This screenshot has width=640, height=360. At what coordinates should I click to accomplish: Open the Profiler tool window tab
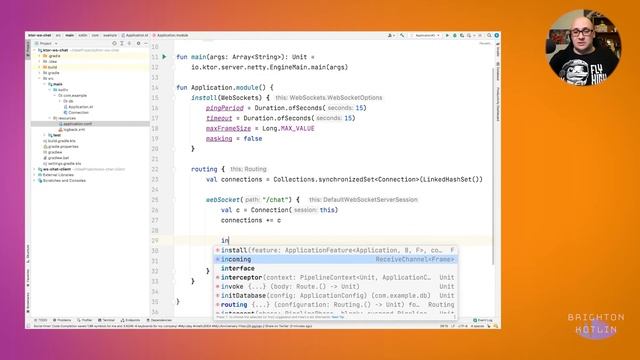click(85, 320)
